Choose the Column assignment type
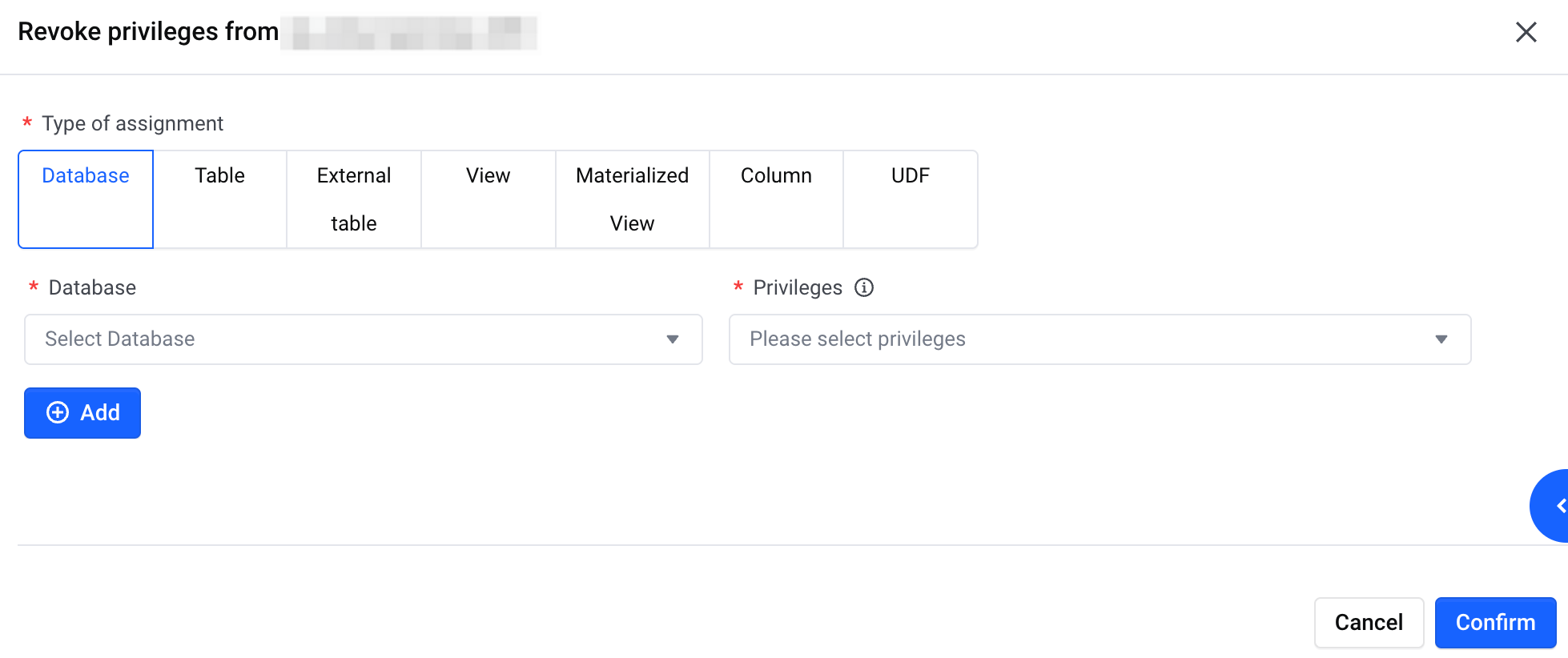1568x658 pixels. 776,199
